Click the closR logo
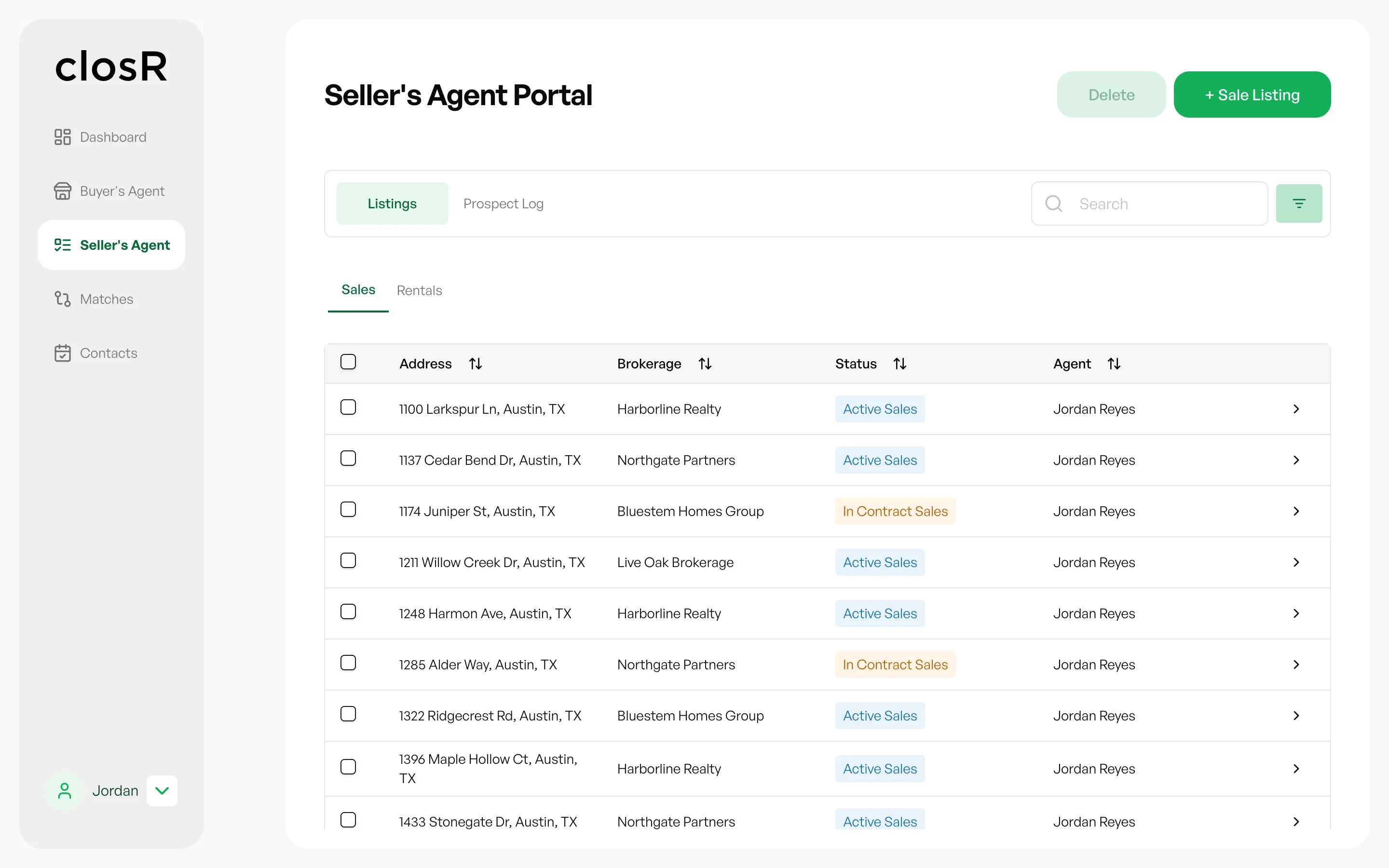 pyautogui.click(x=111, y=67)
